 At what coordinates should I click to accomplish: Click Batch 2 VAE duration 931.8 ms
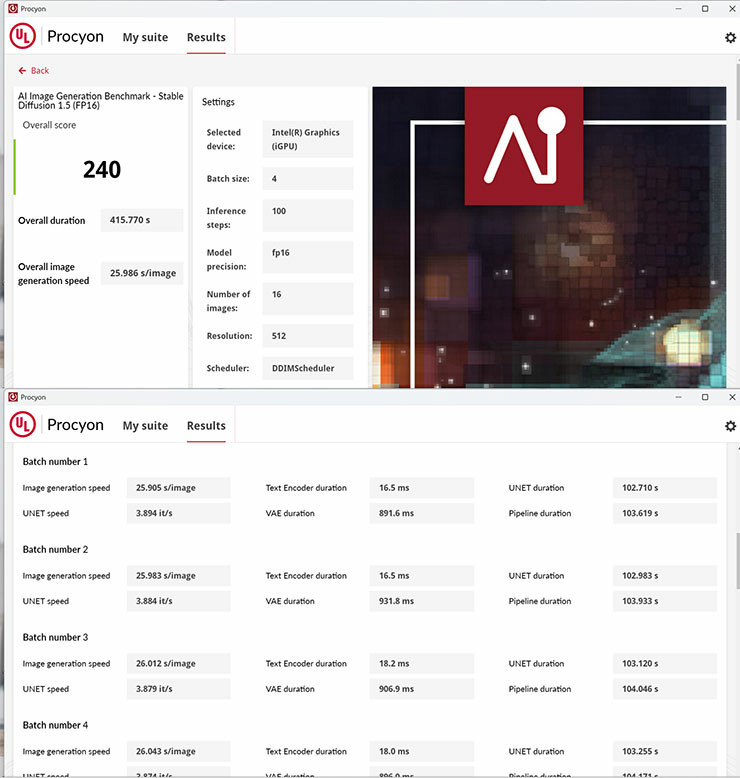pos(422,601)
